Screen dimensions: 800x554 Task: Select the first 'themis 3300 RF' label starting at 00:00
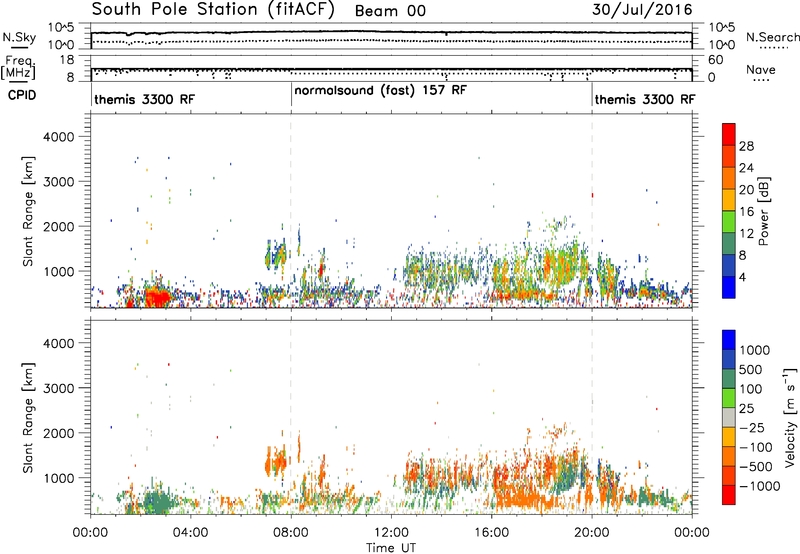click(144, 99)
